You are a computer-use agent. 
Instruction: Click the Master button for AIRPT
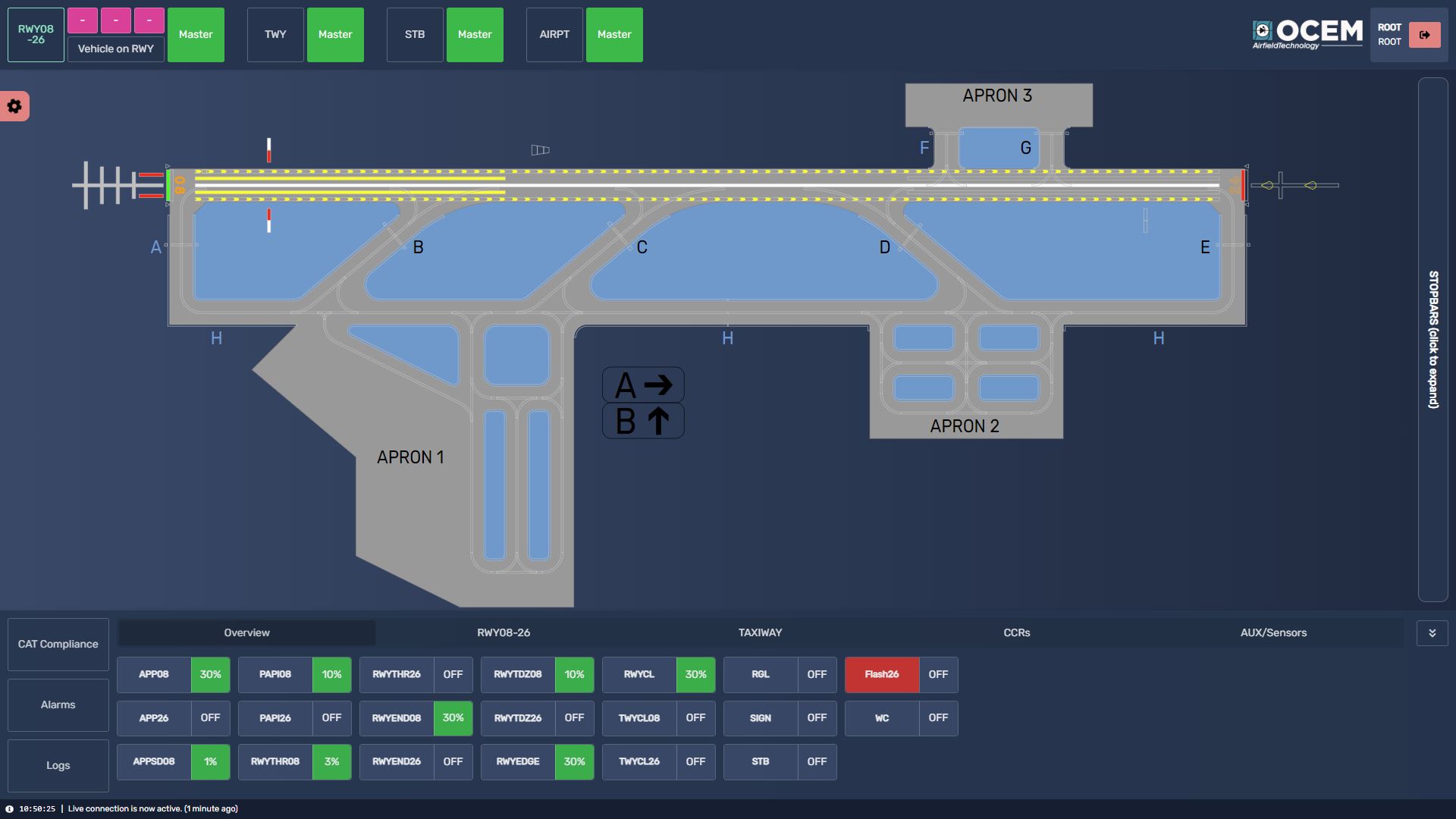614,34
